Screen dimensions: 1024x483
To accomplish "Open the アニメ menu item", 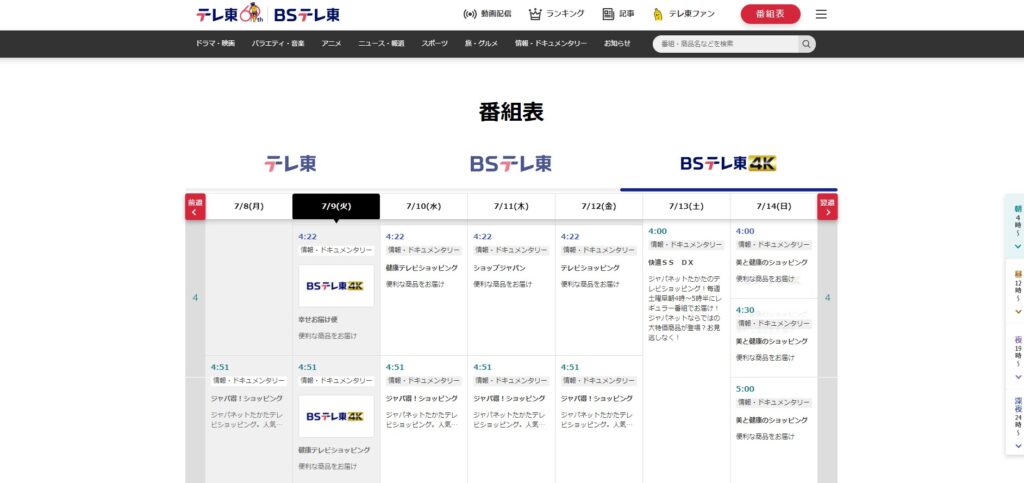I will 331,44.
